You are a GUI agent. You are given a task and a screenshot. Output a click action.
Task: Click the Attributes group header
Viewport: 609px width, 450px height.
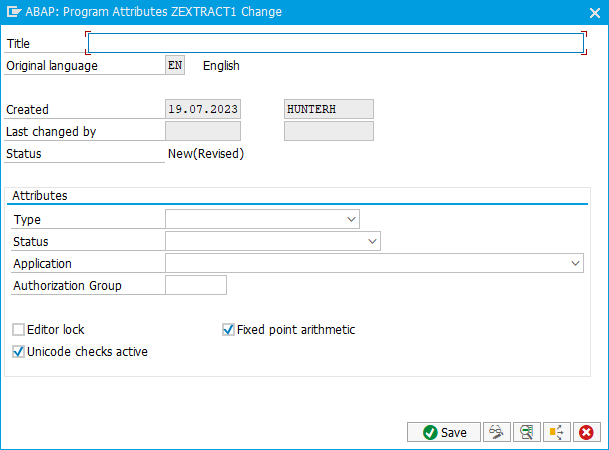point(40,196)
